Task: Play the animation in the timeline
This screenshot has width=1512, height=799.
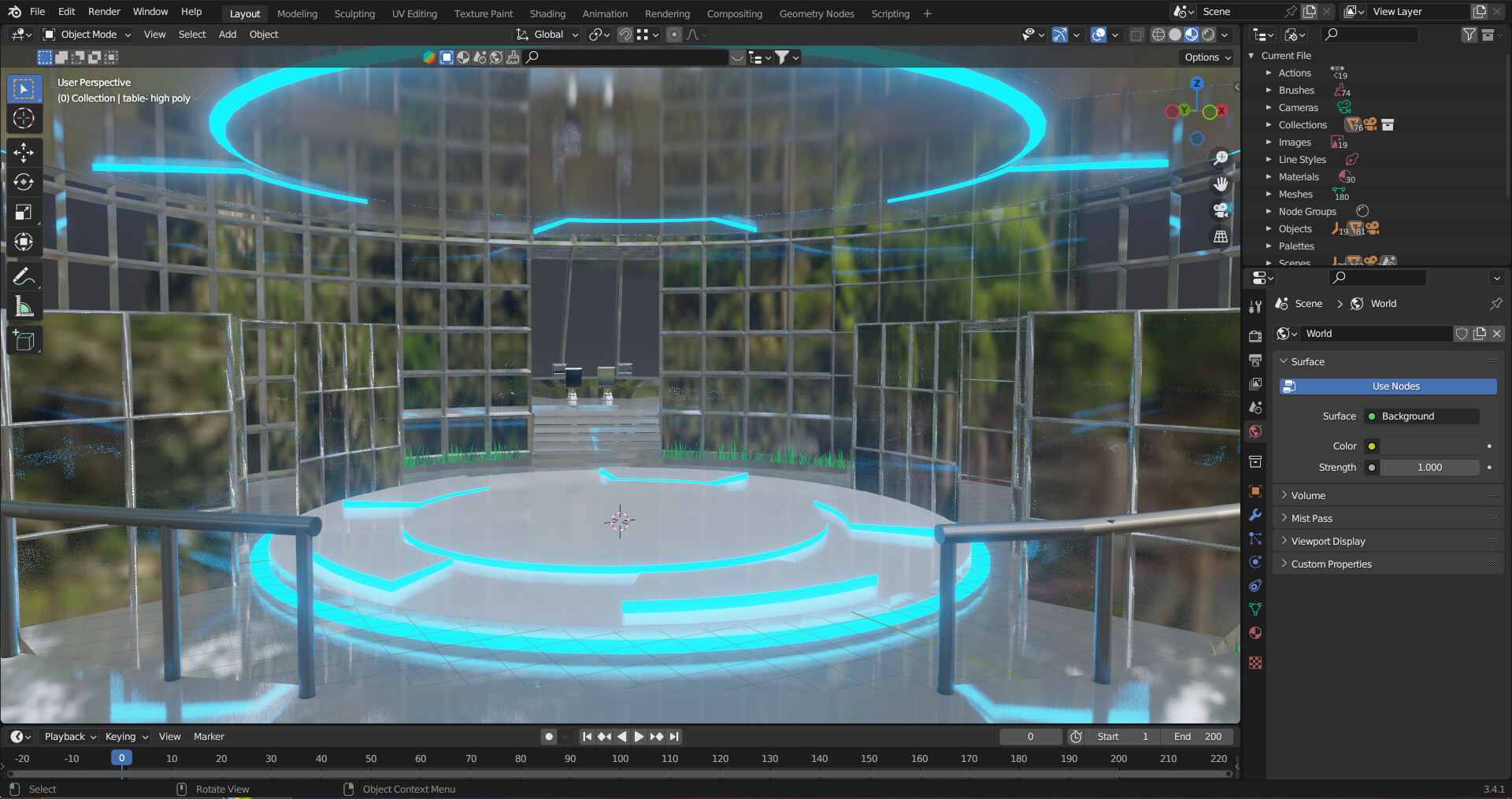Action: click(x=639, y=737)
